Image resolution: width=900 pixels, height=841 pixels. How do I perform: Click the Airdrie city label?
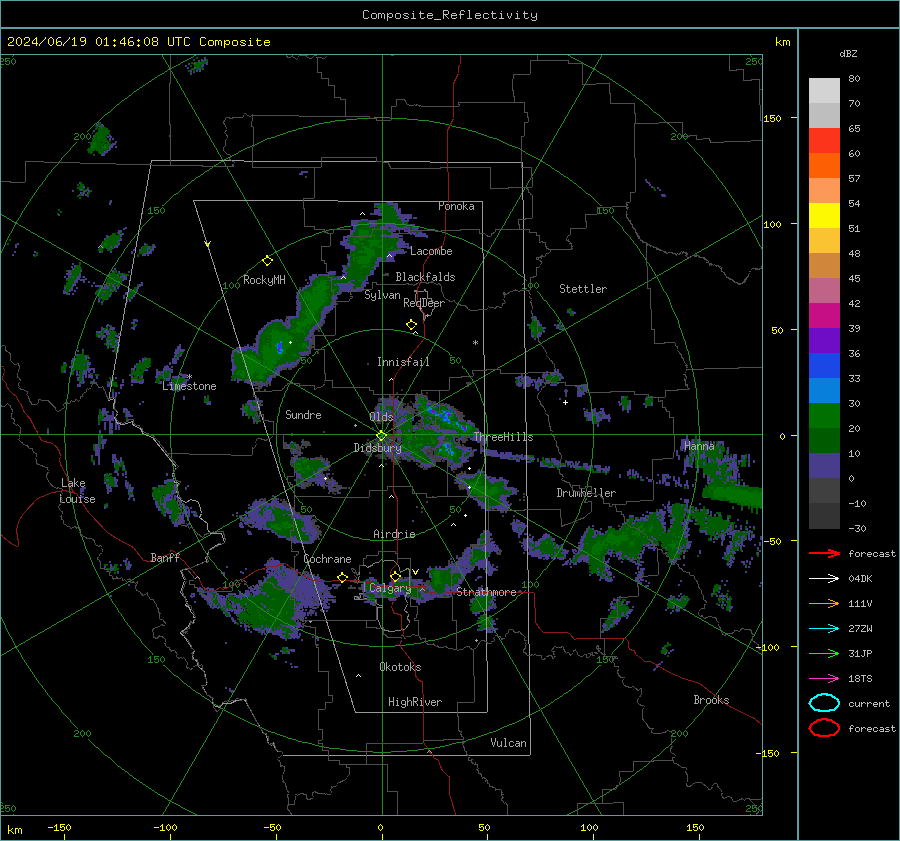pos(394,534)
